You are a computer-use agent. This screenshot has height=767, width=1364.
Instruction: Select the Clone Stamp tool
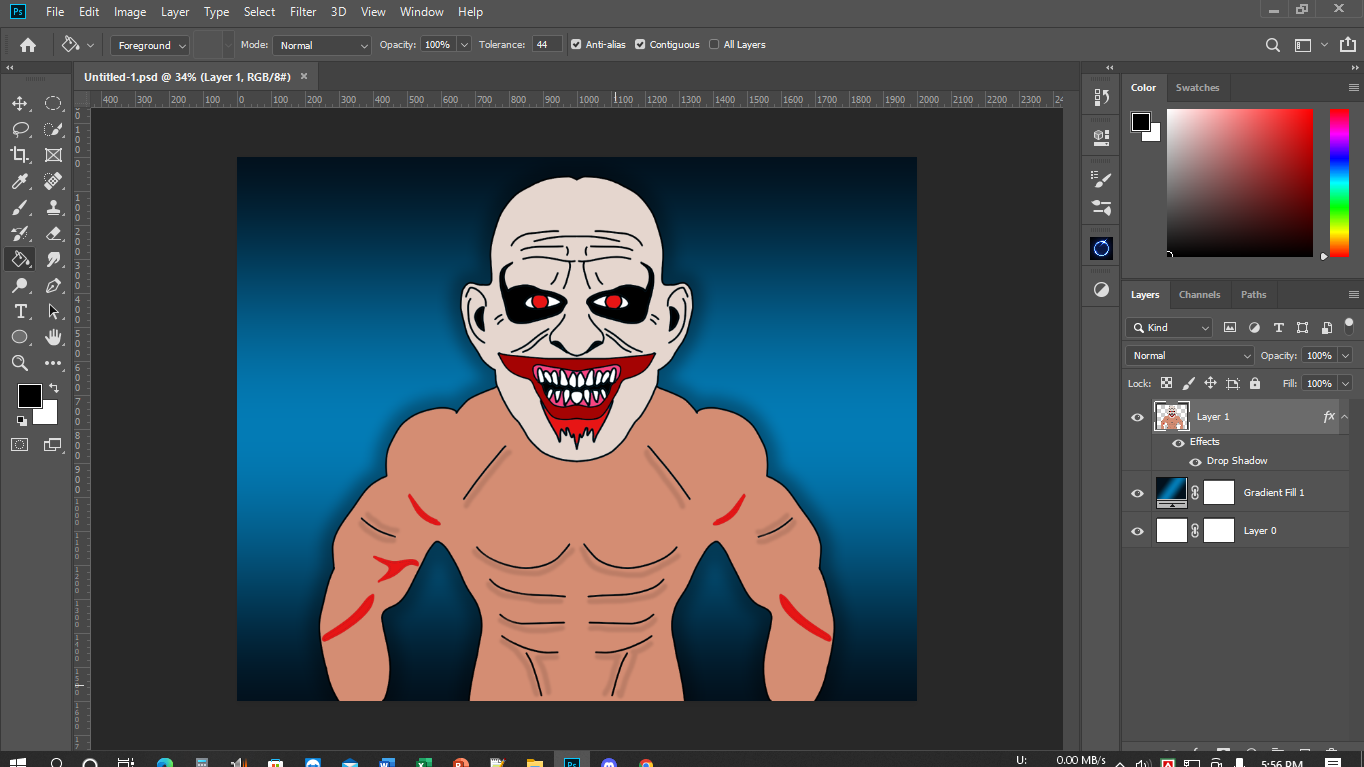(x=54, y=207)
